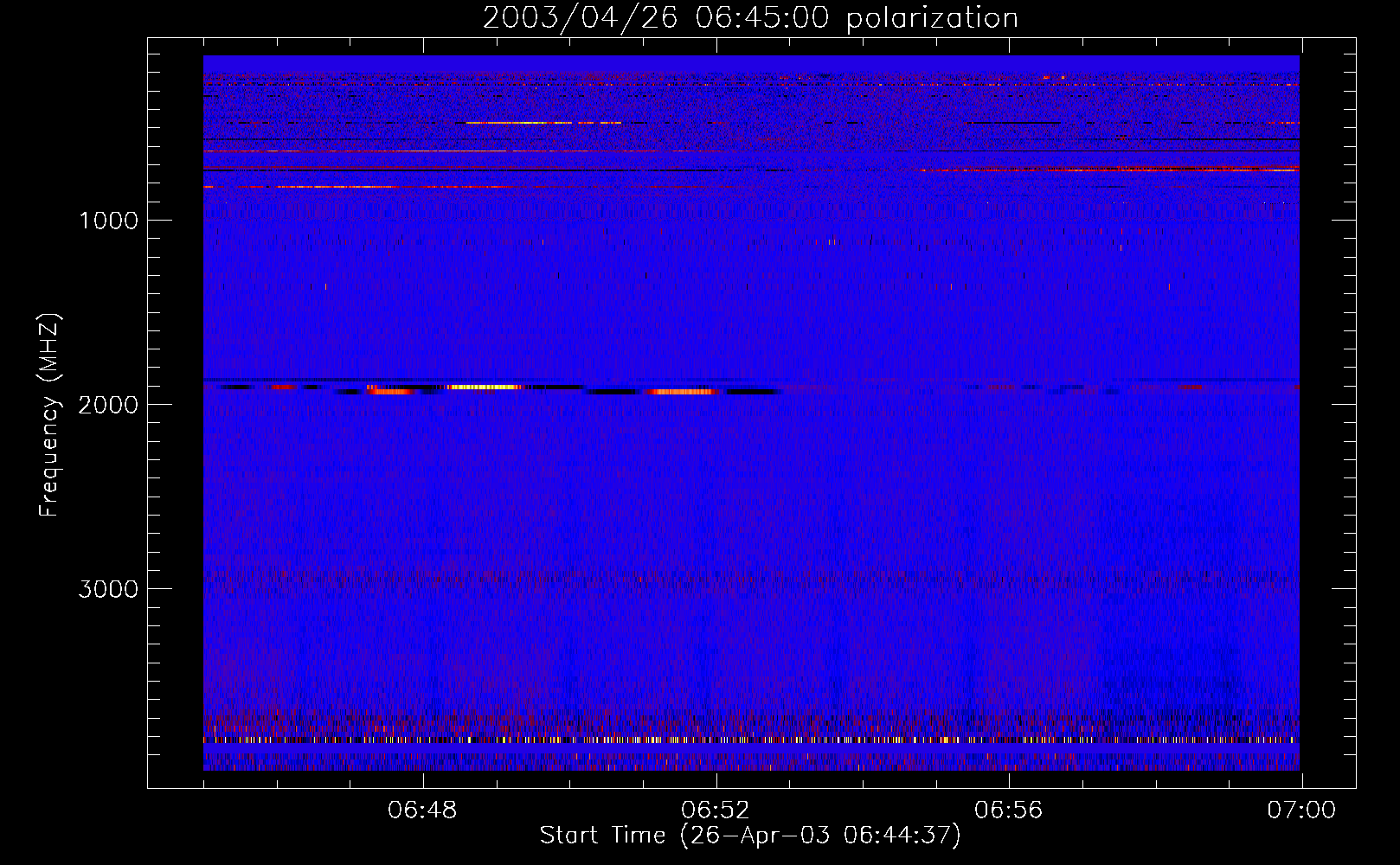
Task: Click the 06:48 time tick label
Action: [x=422, y=811]
